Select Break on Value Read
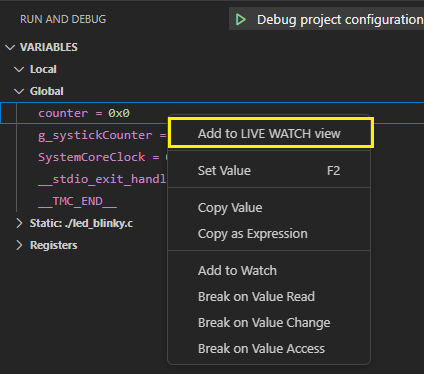 pyautogui.click(x=269, y=297)
